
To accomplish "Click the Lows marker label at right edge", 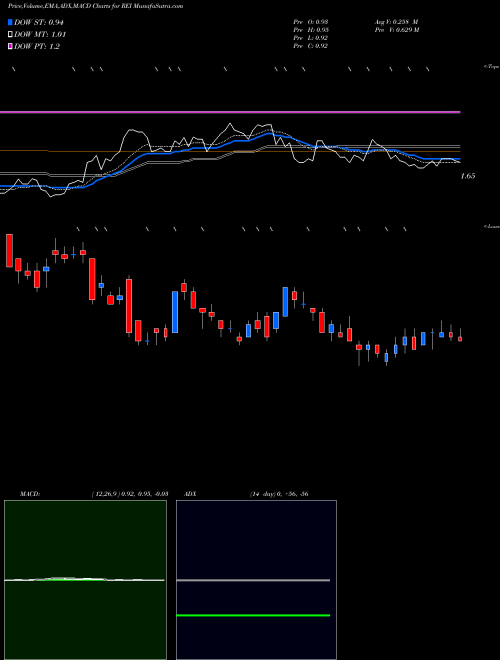I will pyautogui.click(x=492, y=226).
